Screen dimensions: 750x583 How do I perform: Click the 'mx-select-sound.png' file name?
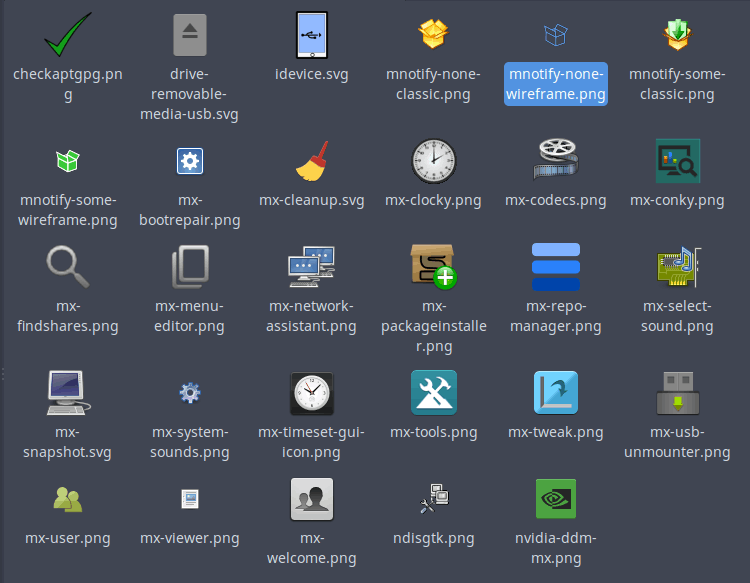(677, 316)
